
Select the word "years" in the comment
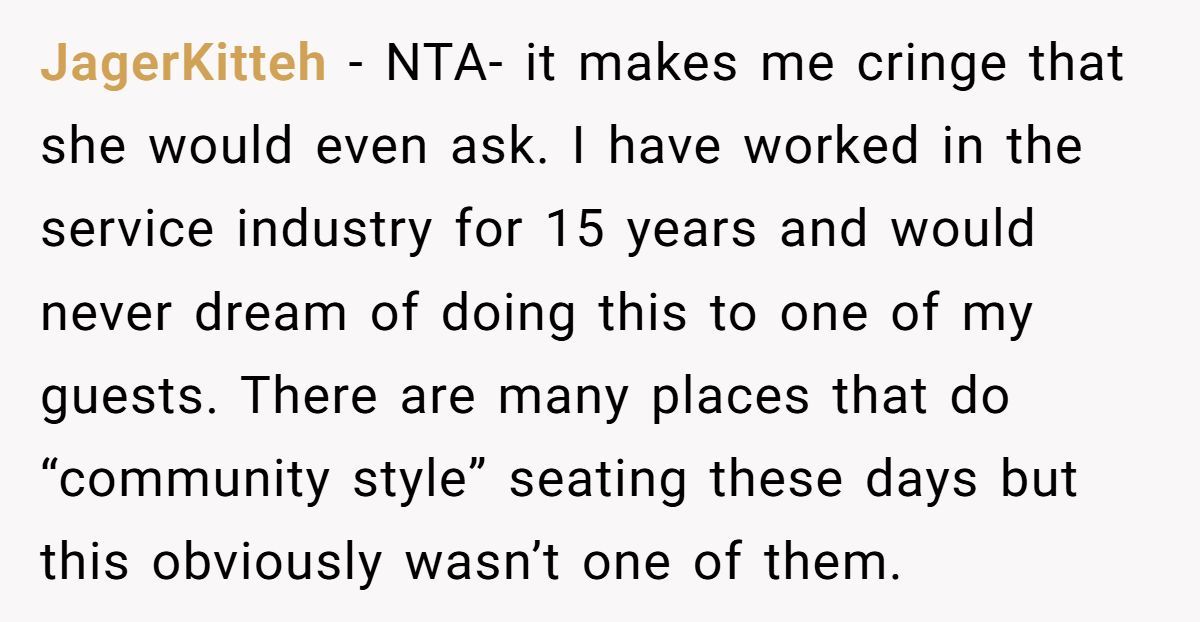(690, 231)
